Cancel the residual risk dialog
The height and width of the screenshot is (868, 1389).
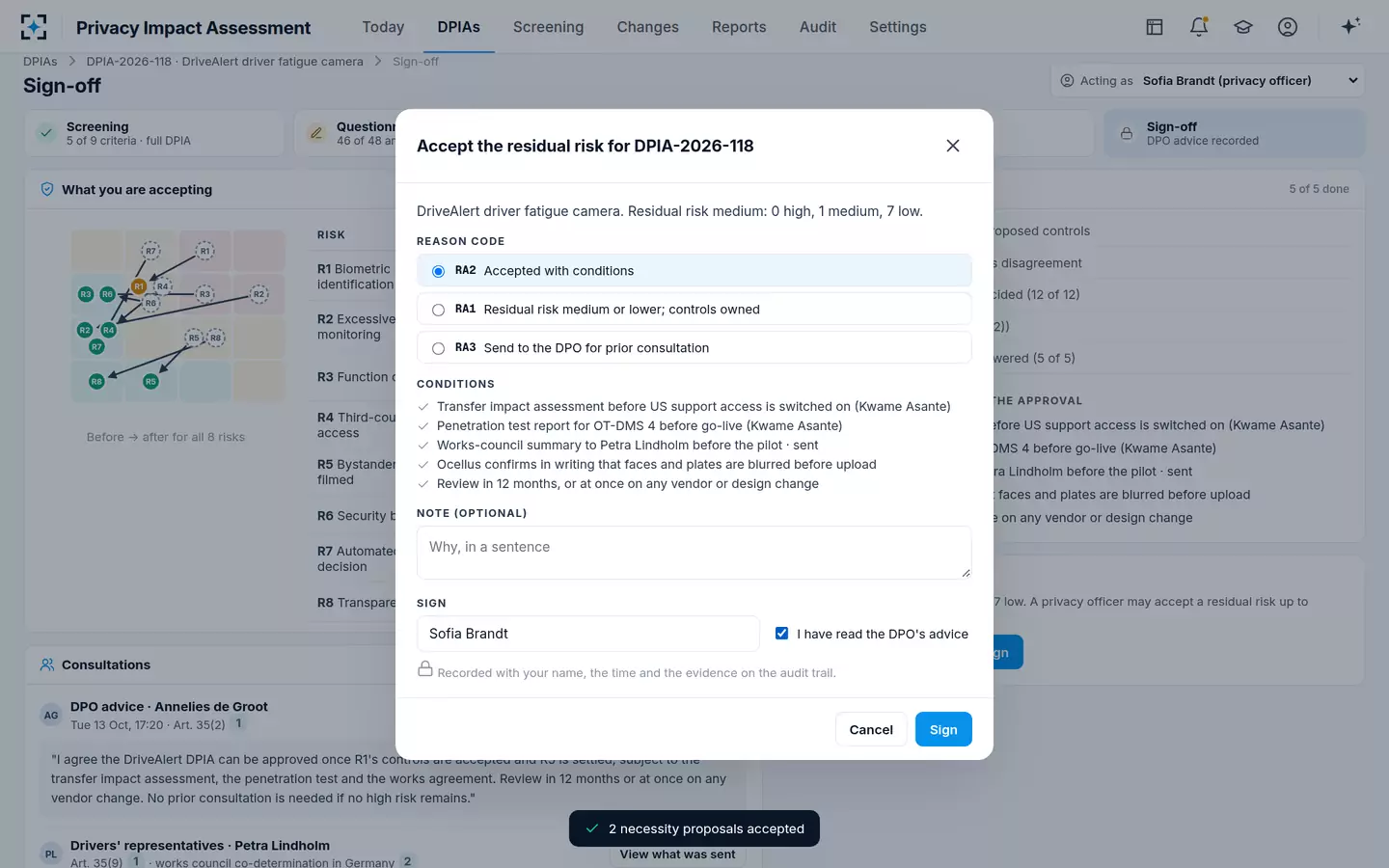(871, 729)
